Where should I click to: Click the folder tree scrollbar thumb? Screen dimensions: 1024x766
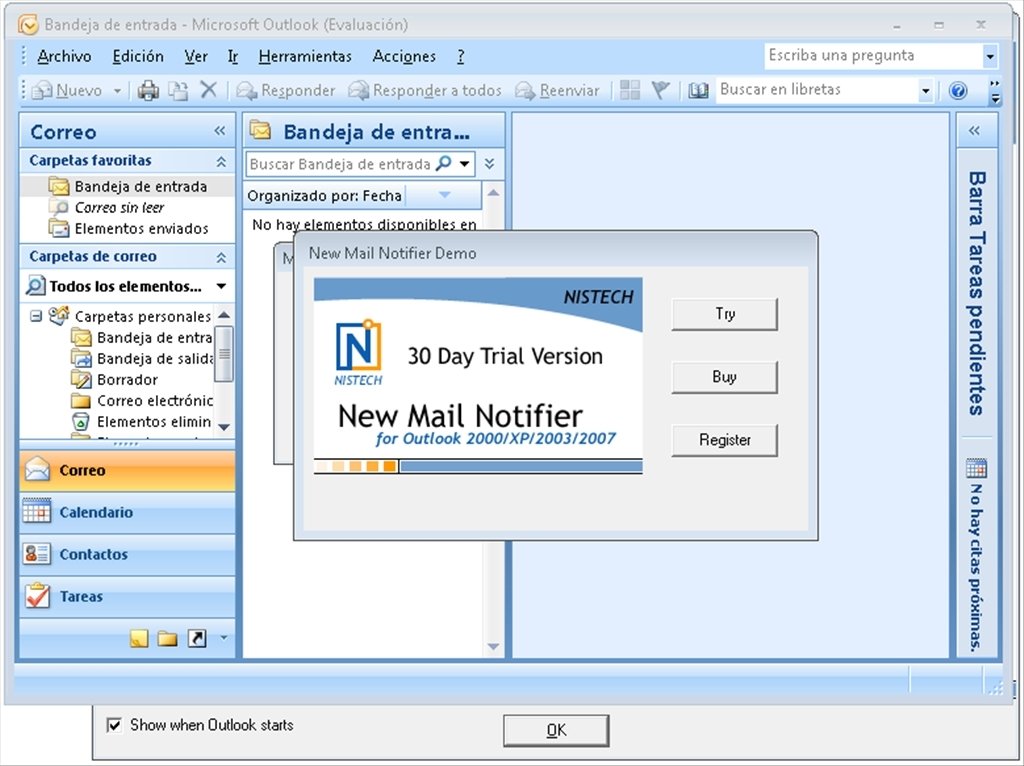click(224, 353)
